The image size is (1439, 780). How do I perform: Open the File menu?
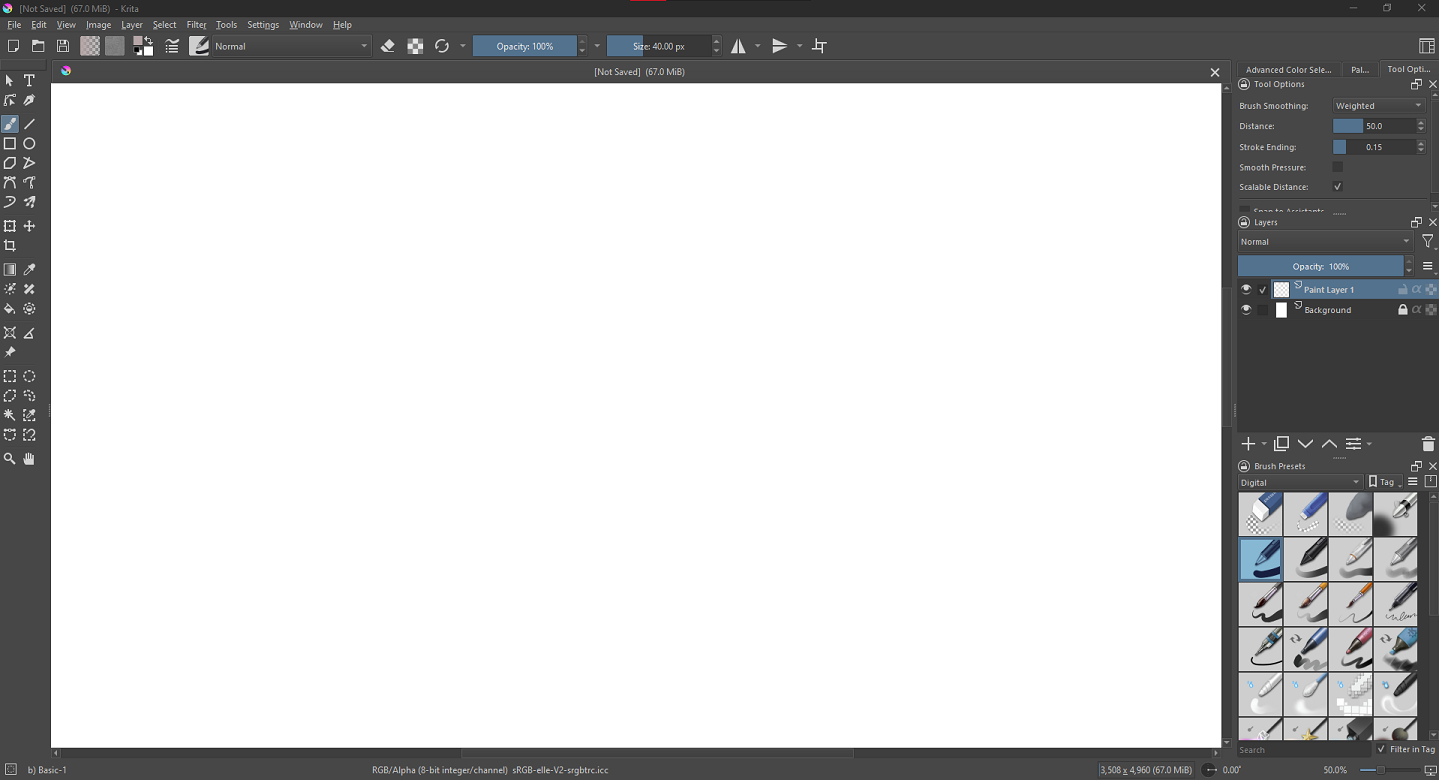click(14, 25)
